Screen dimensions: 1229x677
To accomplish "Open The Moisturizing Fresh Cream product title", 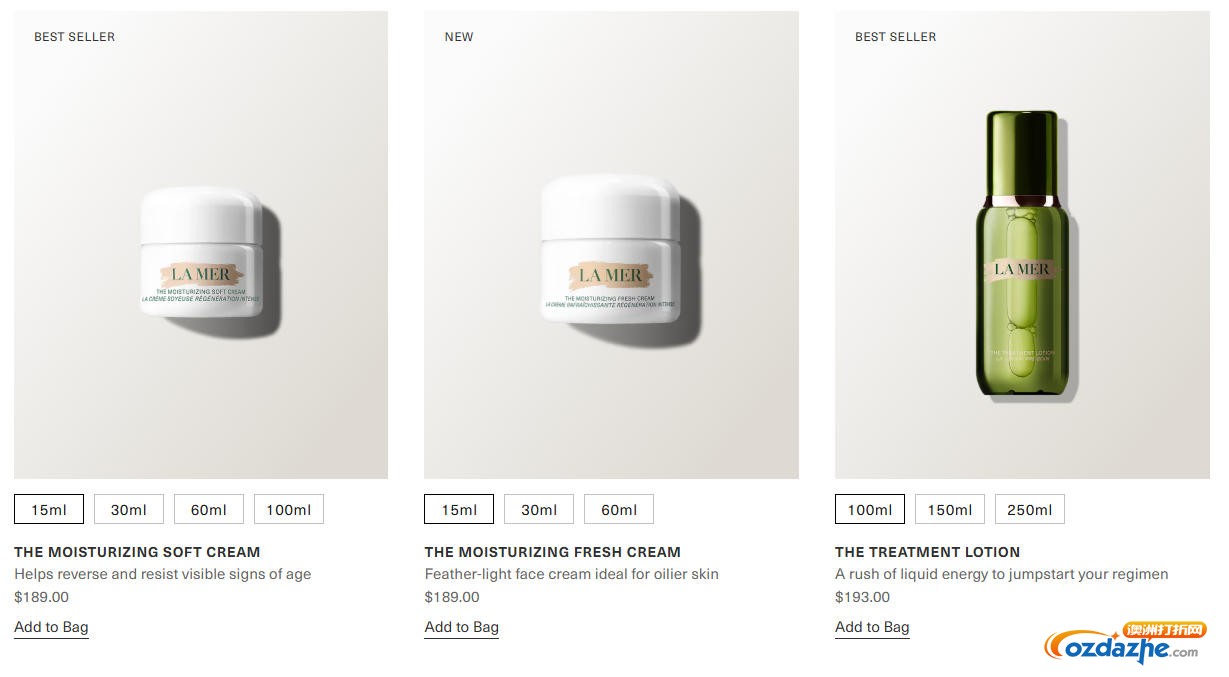I will (553, 552).
